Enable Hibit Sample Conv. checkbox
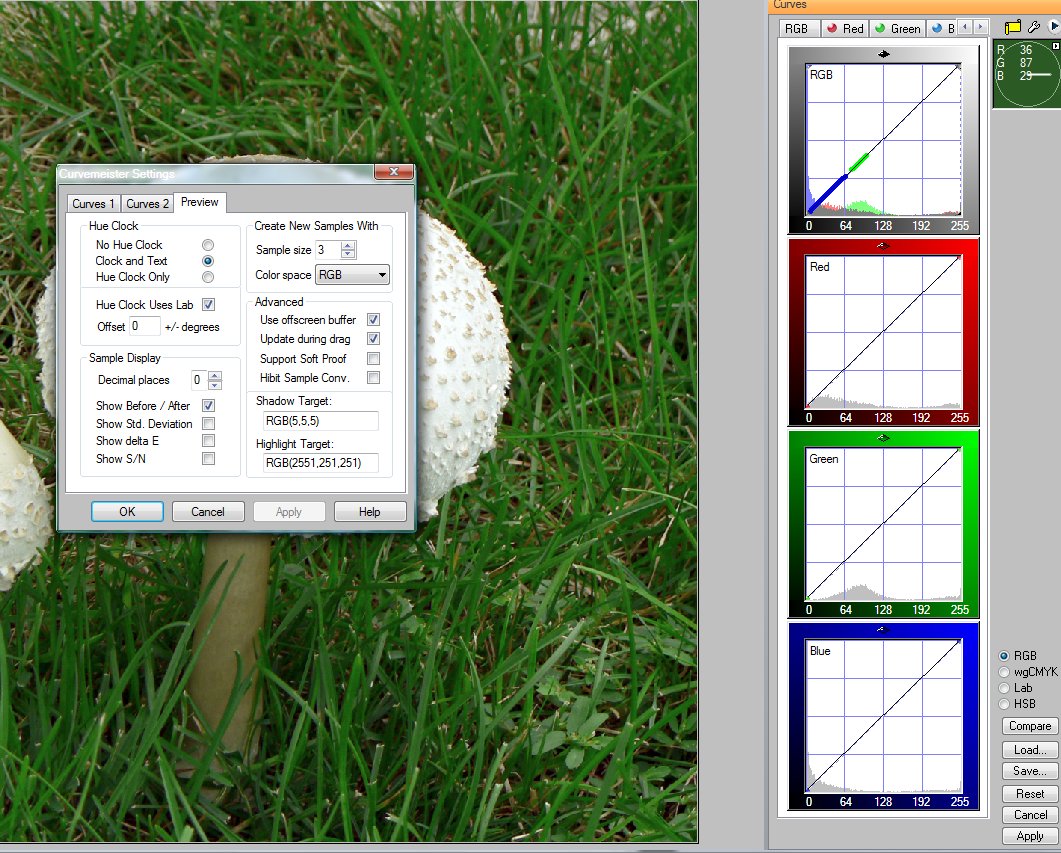The height and width of the screenshot is (853, 1061). [x=373, y=377]
